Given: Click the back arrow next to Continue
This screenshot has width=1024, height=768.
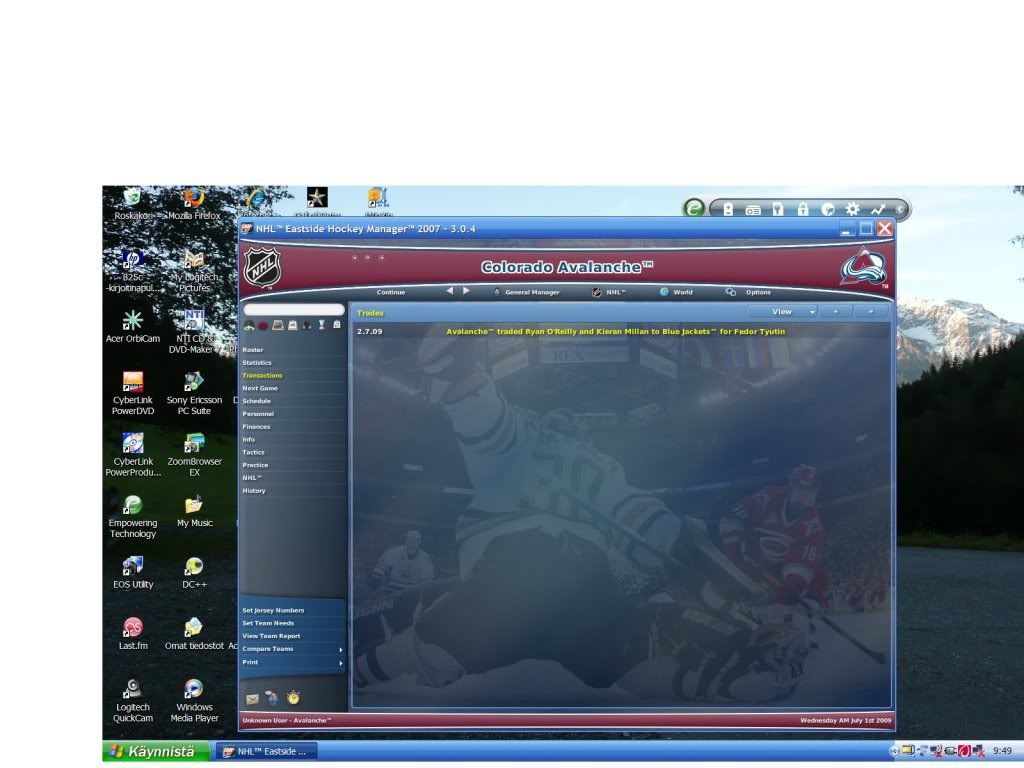Looking at the screenshot, I should (x=450, y=291).
